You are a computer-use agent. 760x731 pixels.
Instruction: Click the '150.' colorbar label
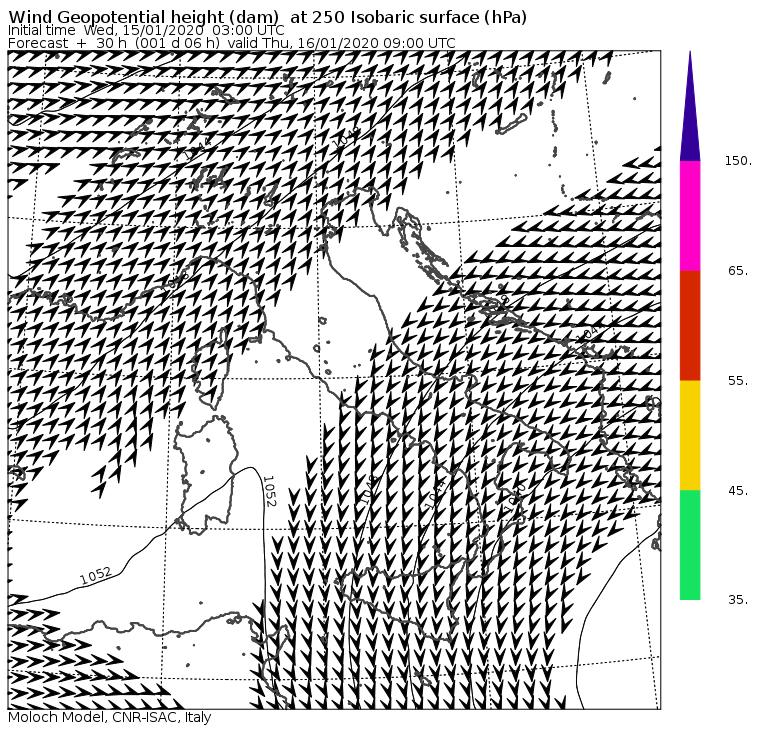pos(738,161)
